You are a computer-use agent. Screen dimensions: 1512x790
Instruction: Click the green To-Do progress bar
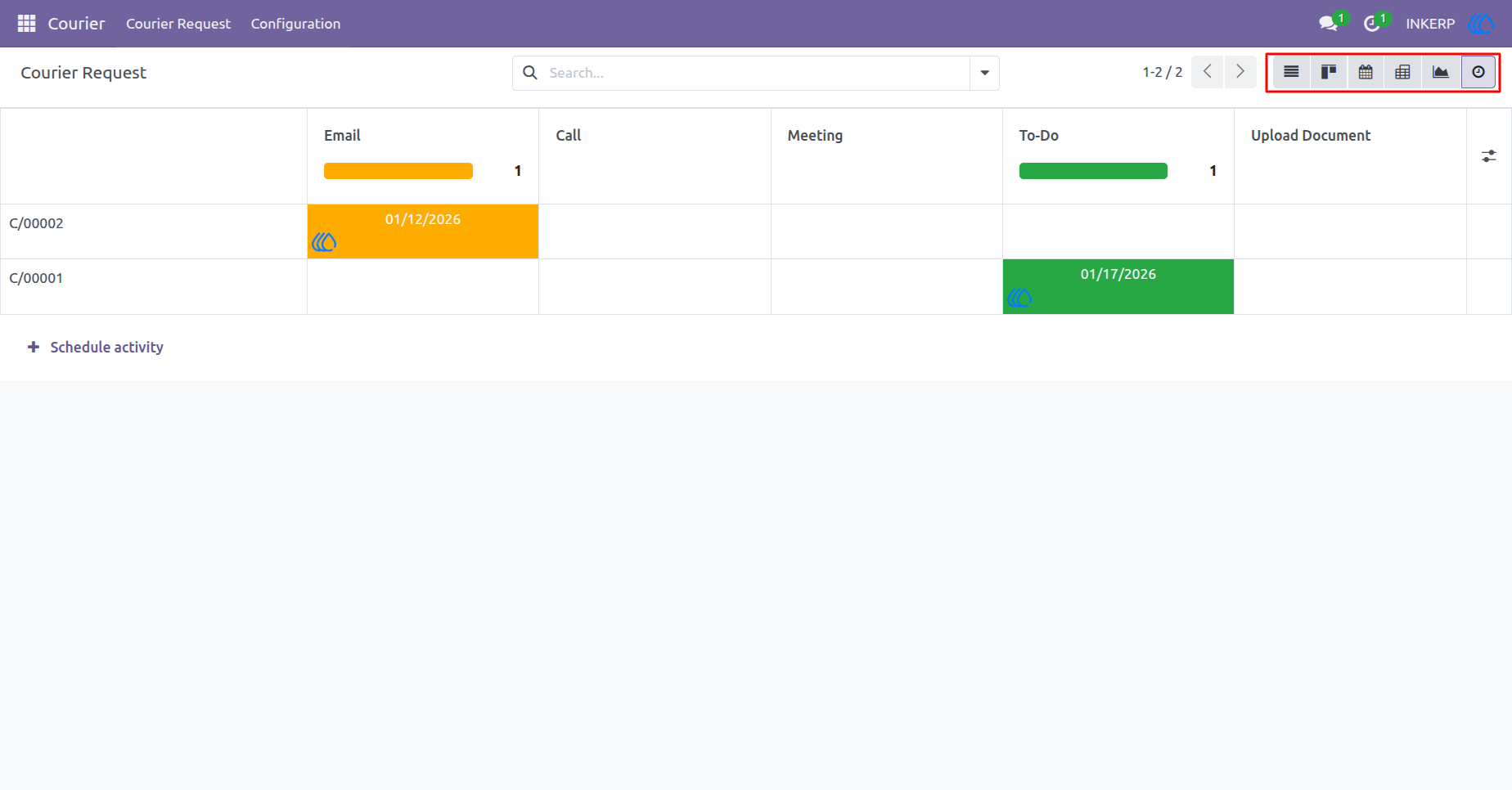[1093, 171]
